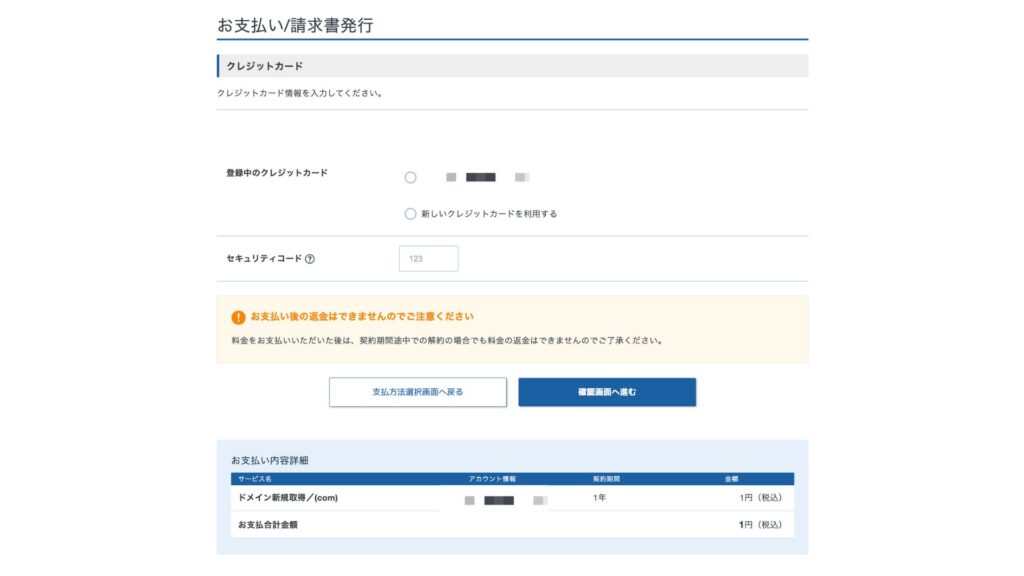Viewport: 1024px width, 576px height.
Task: Click the refund warning headline text
Action: point(362,317)
